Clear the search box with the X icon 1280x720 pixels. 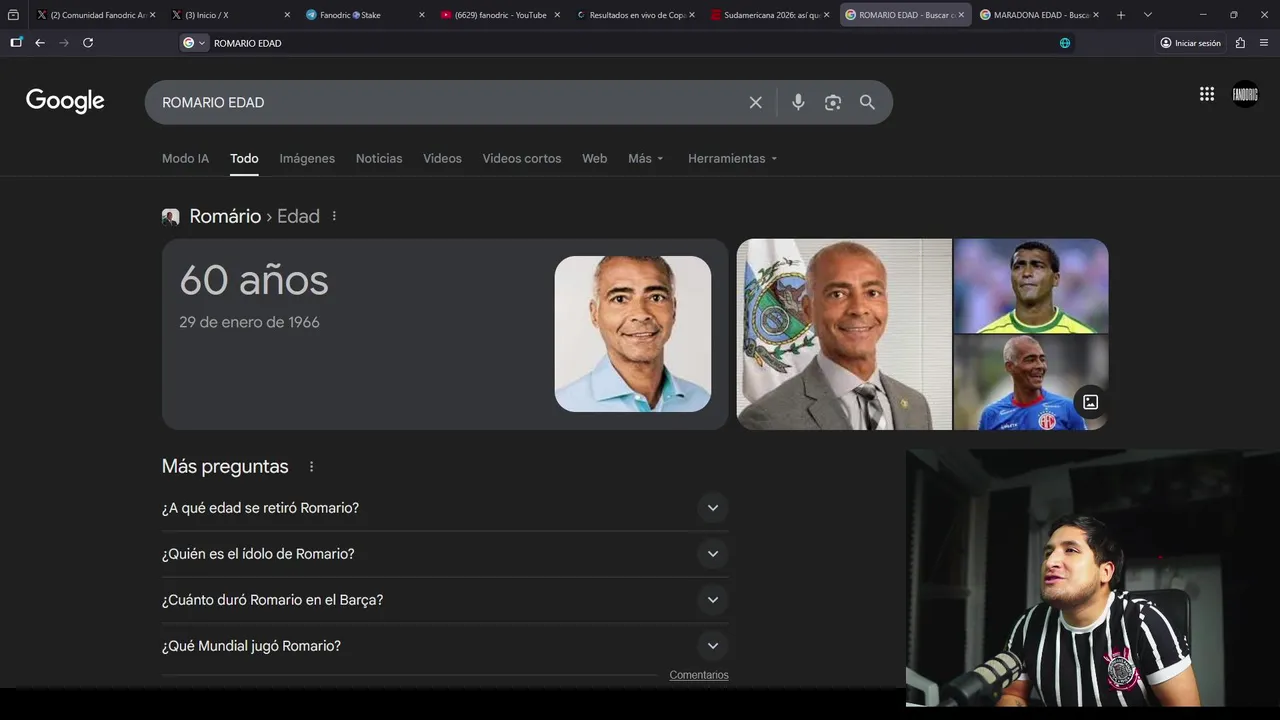pos(756,102)
